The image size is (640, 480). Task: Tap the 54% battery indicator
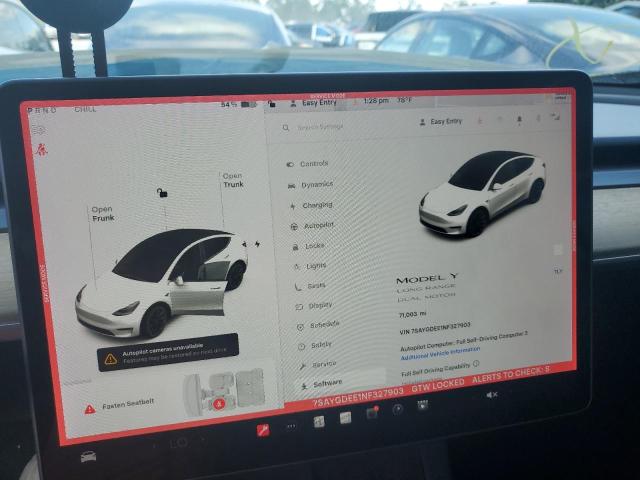[238, 104]
